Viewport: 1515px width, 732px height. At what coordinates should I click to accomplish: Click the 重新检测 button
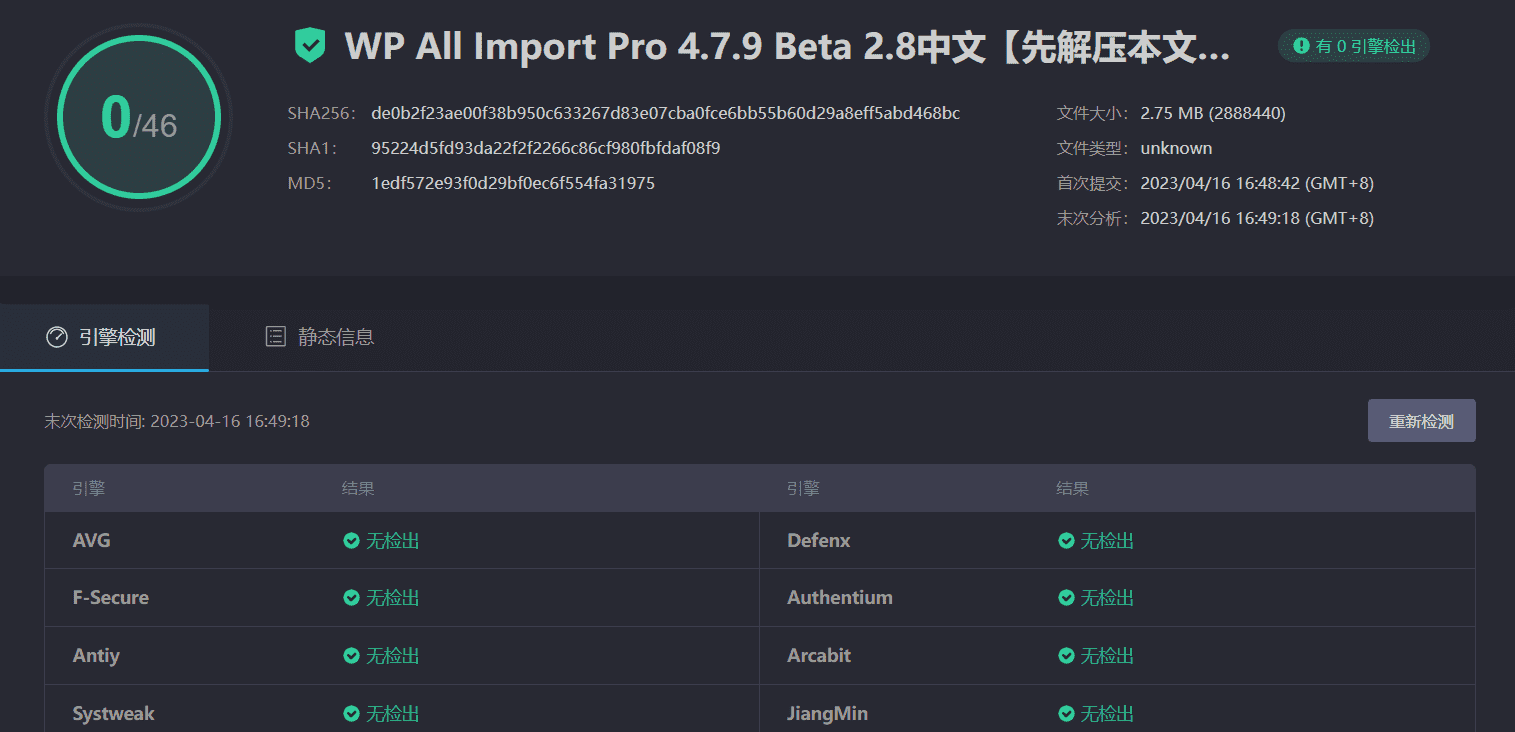1421,421
